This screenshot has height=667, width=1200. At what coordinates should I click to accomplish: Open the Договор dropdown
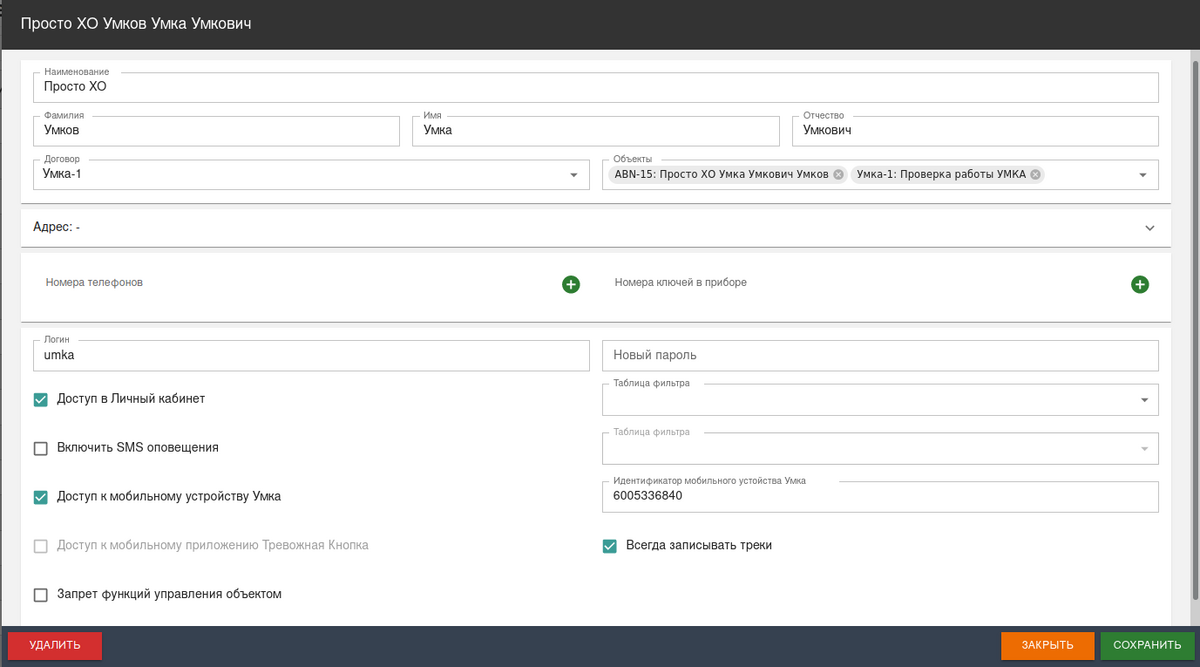(x=573, y=175)
